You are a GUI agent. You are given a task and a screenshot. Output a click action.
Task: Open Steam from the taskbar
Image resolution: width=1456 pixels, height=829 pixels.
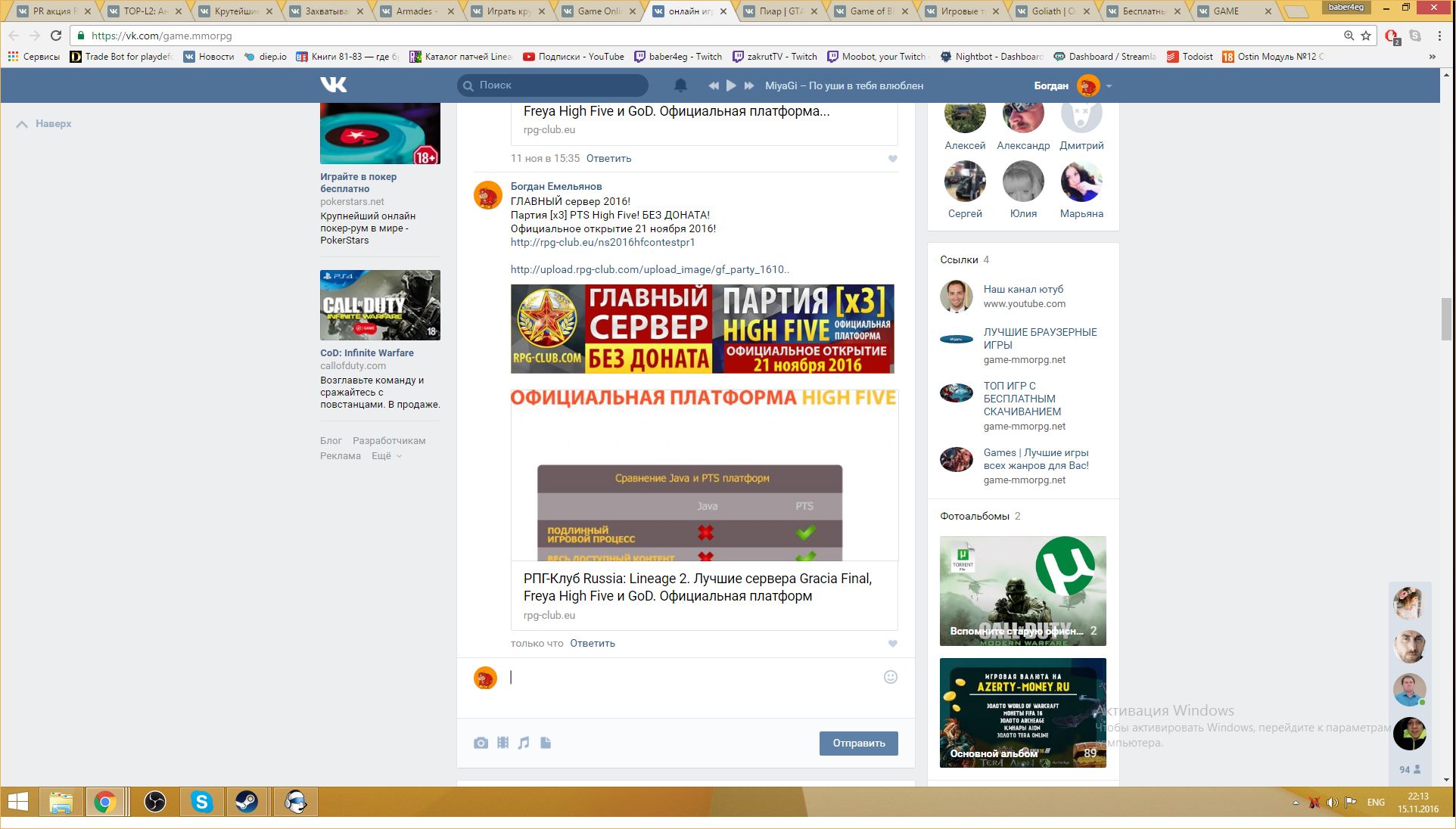tap(247, 802)
